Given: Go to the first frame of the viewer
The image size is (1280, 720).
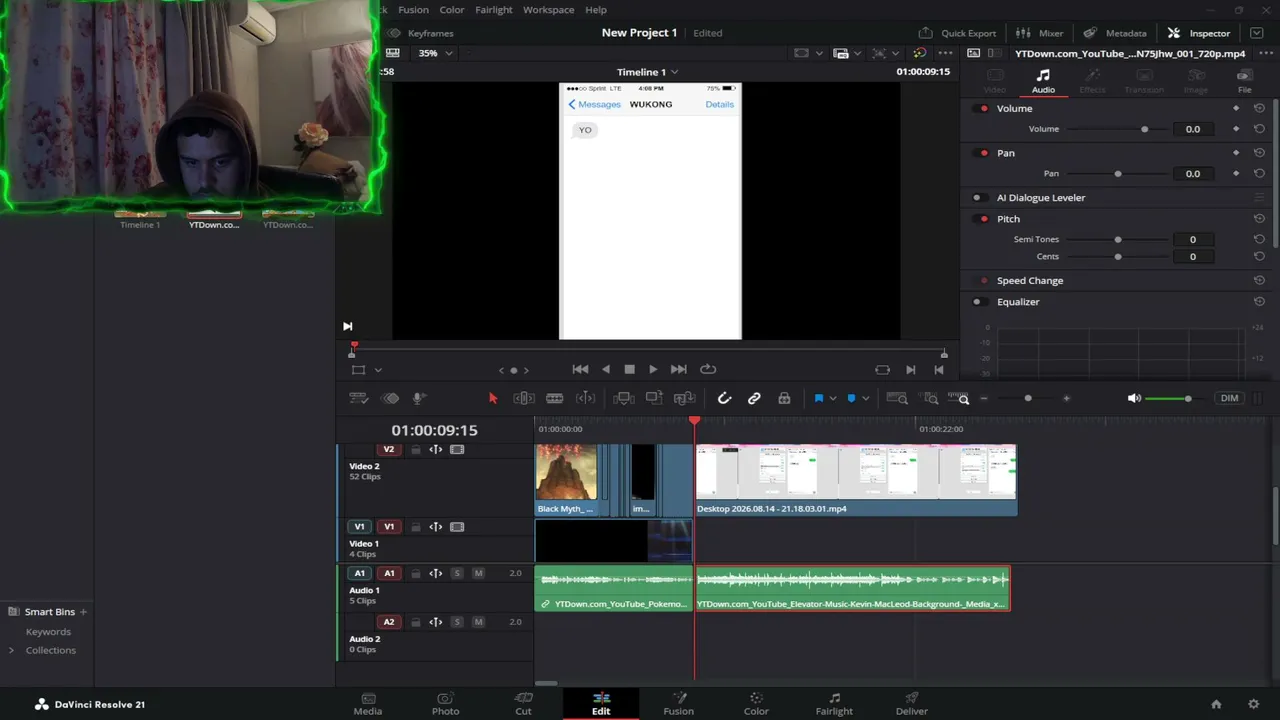Looking at the screenshot, I should (580, 369).
